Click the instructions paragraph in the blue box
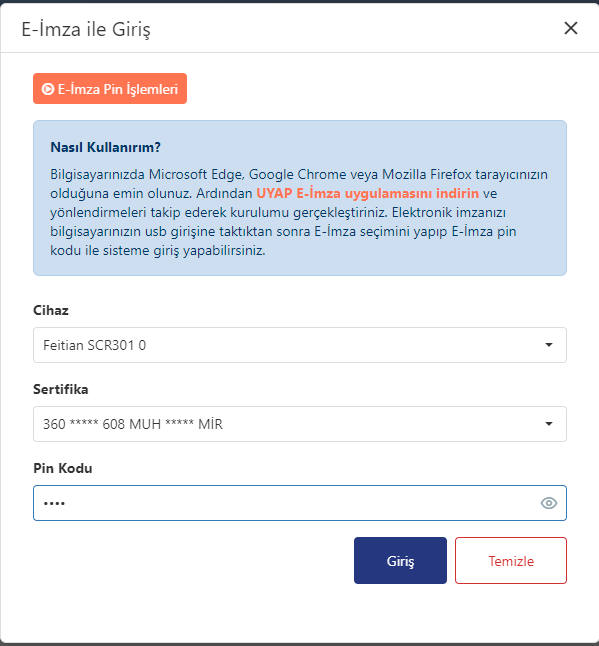 299,212
